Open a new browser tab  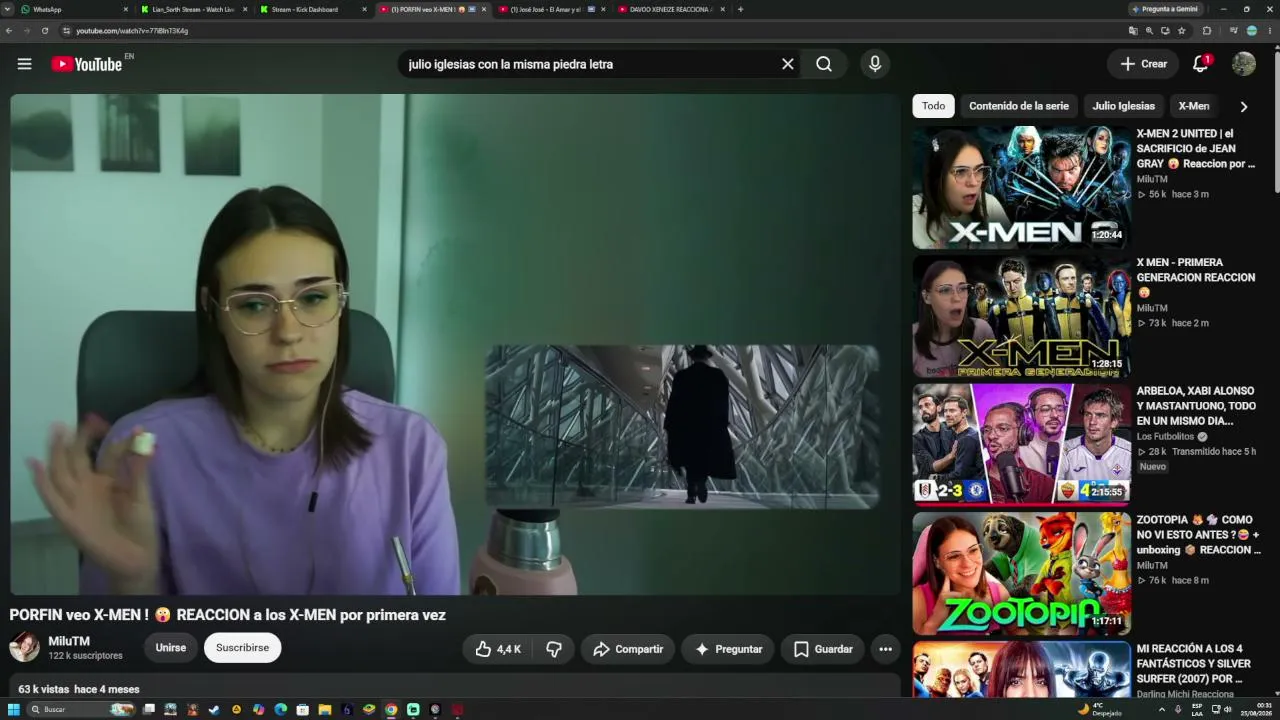pyautogui.click(x=740, y=9)
